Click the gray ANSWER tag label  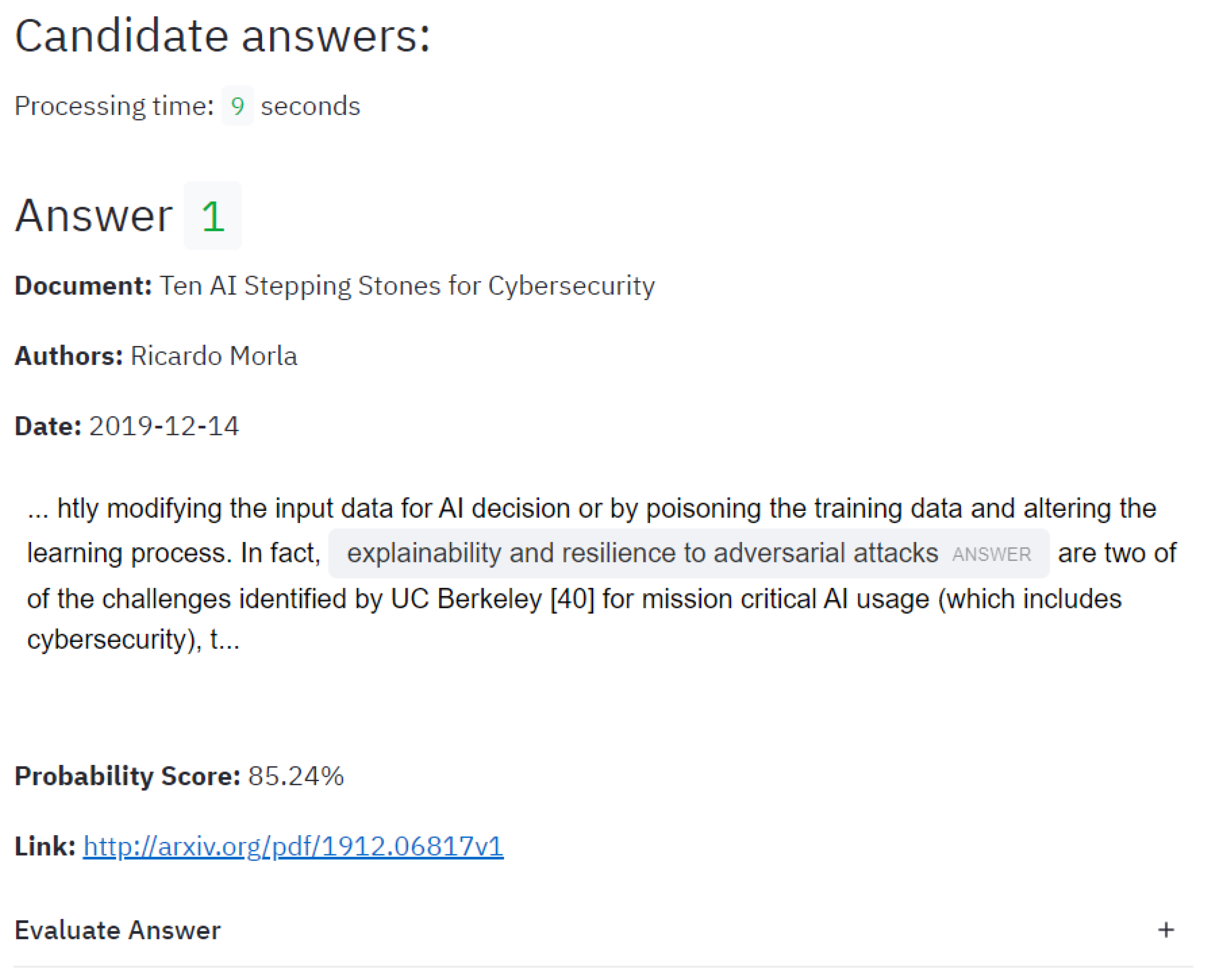pyautogui.click(x=992, y=554)
